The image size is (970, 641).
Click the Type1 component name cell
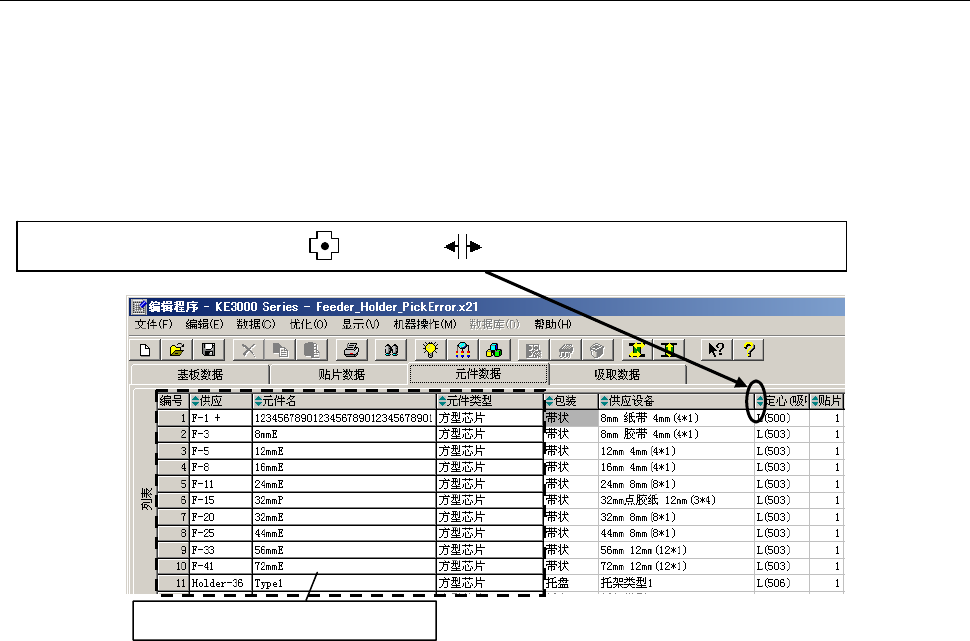(345, 583)
